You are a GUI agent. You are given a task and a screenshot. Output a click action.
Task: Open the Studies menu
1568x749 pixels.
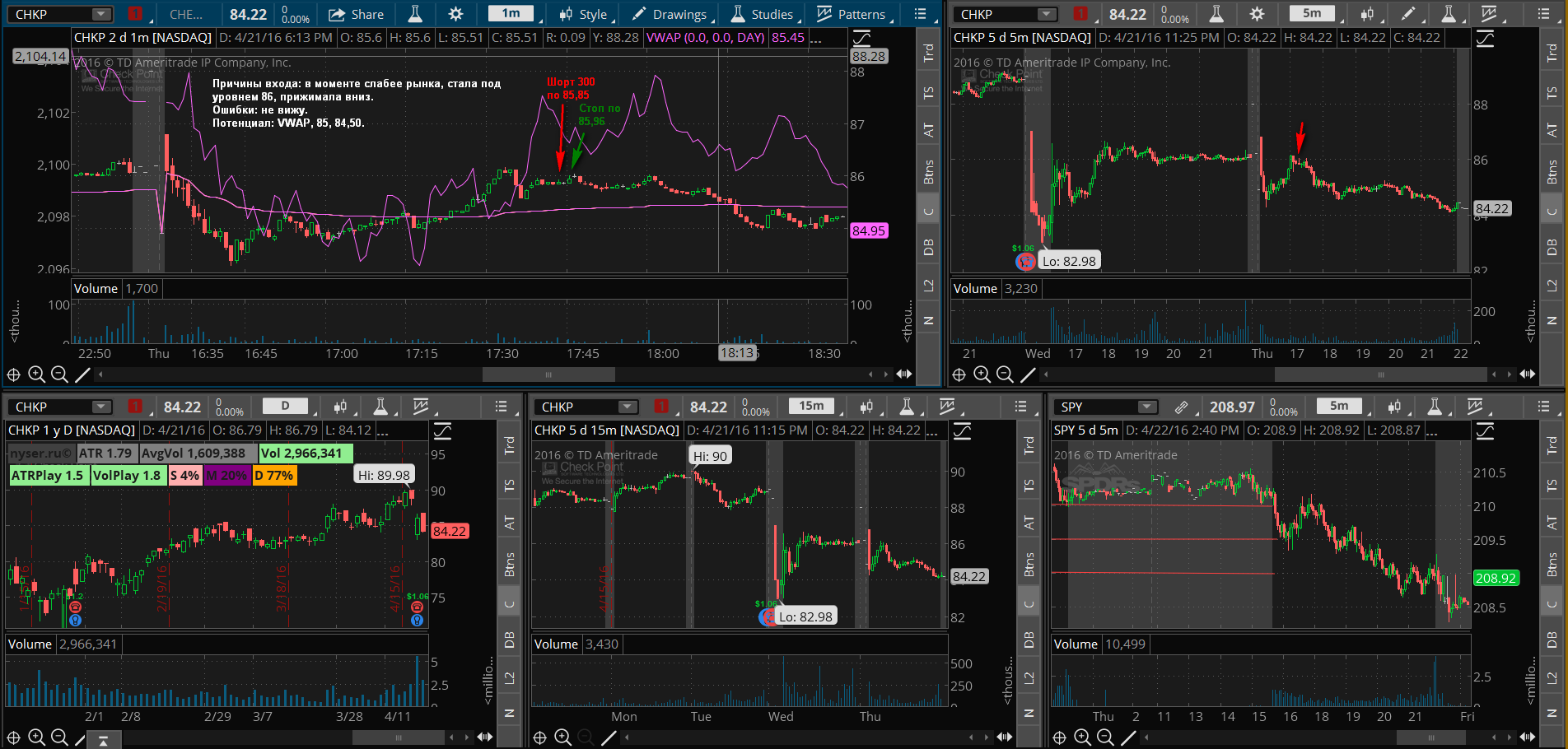pos(762,14)
